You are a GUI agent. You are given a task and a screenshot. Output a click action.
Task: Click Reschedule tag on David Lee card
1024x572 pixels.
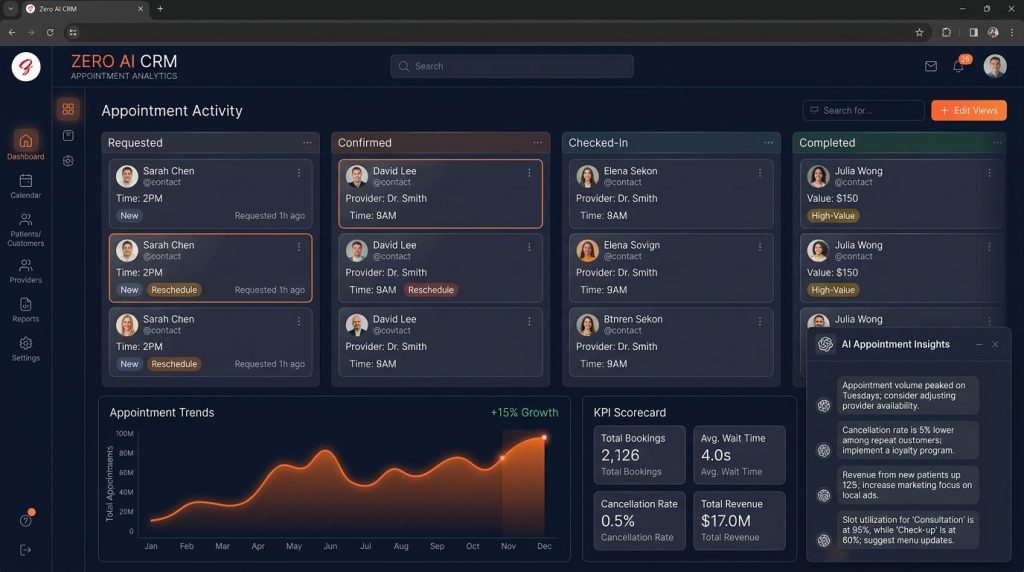point(431,290)
